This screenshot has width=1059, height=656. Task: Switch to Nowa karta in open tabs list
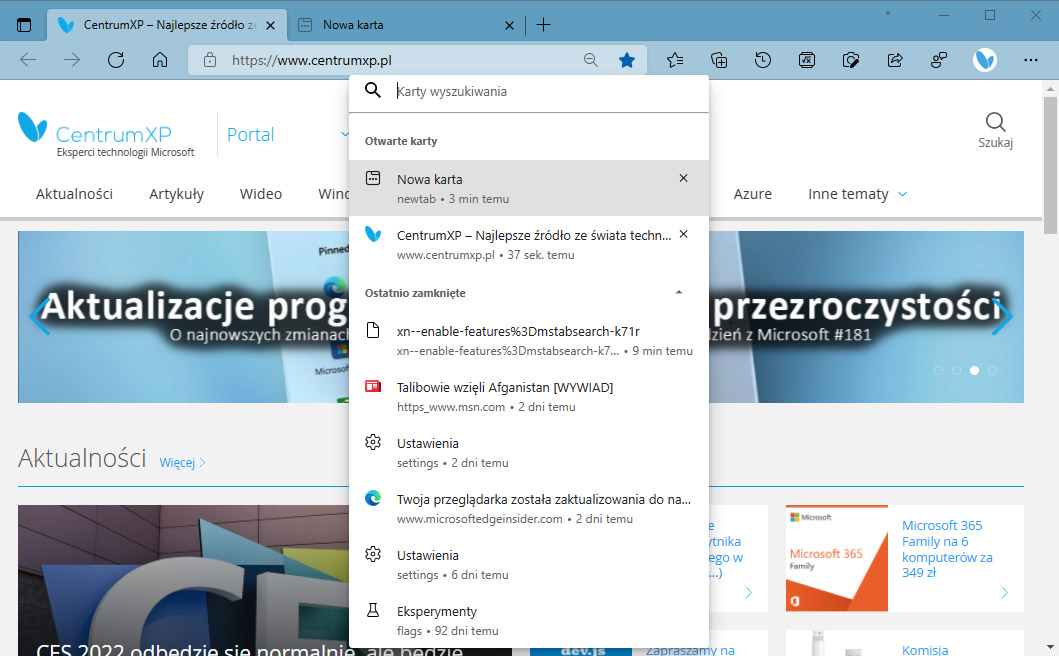pos(529,188)
